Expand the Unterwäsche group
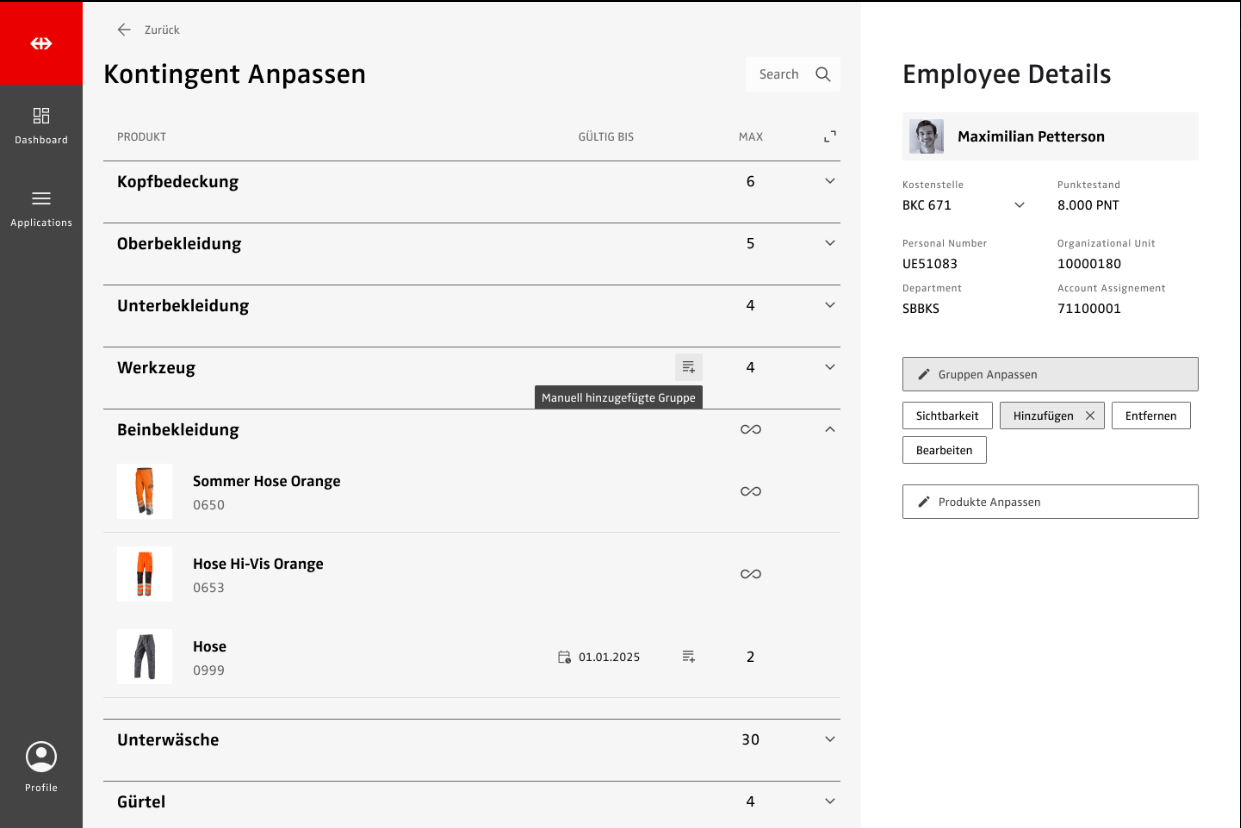Screen dimensions: 1241x828 point(829,739)
